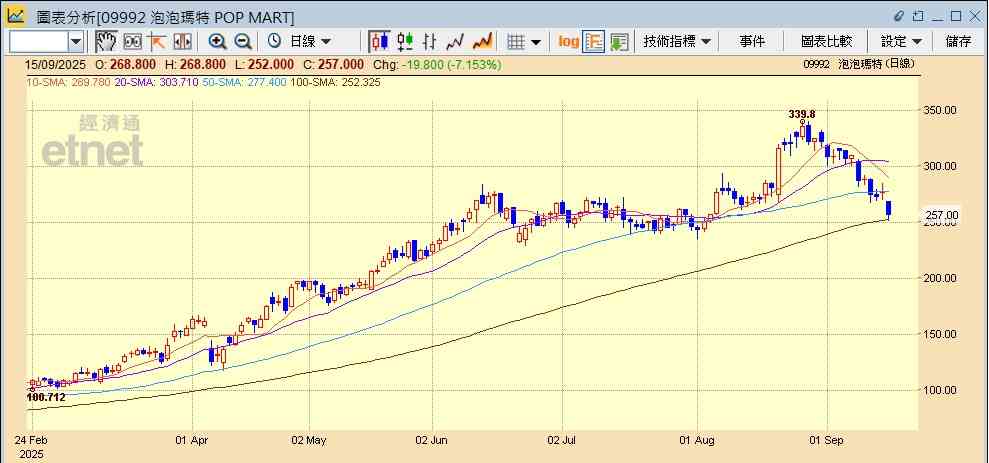Viewport: 989px width, 463px height.
Task: Click the paperclip icon in title bar
Action: 899,16
